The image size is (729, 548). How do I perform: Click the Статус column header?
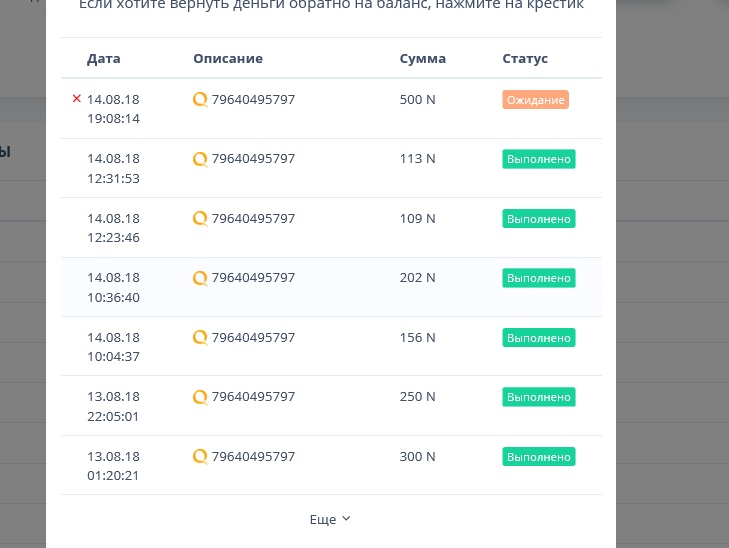[525, 59]
